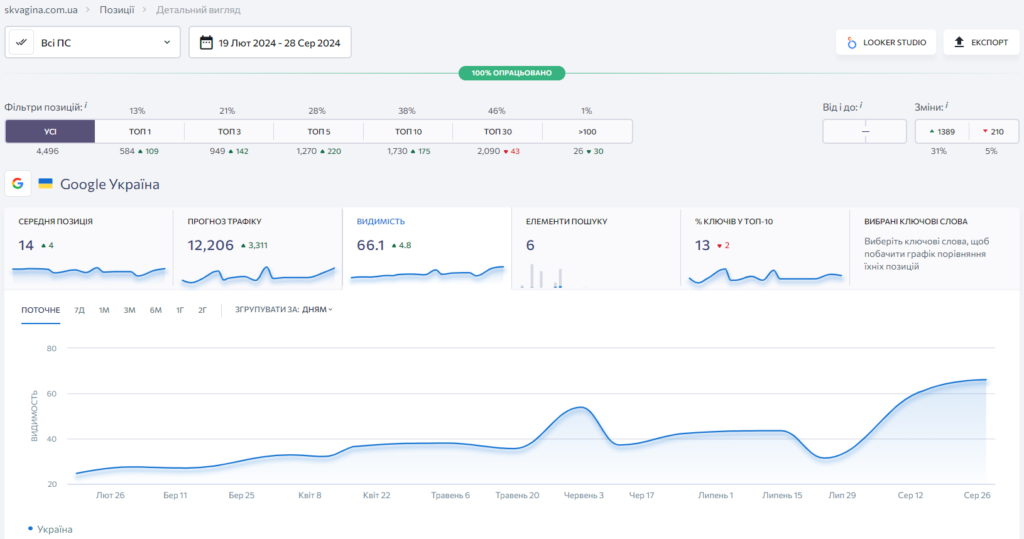Image resolution: width=1024 pixels, height=539 pixels.
Task: Toggle the 210 negative changes filter
Action: pos(994,132)
